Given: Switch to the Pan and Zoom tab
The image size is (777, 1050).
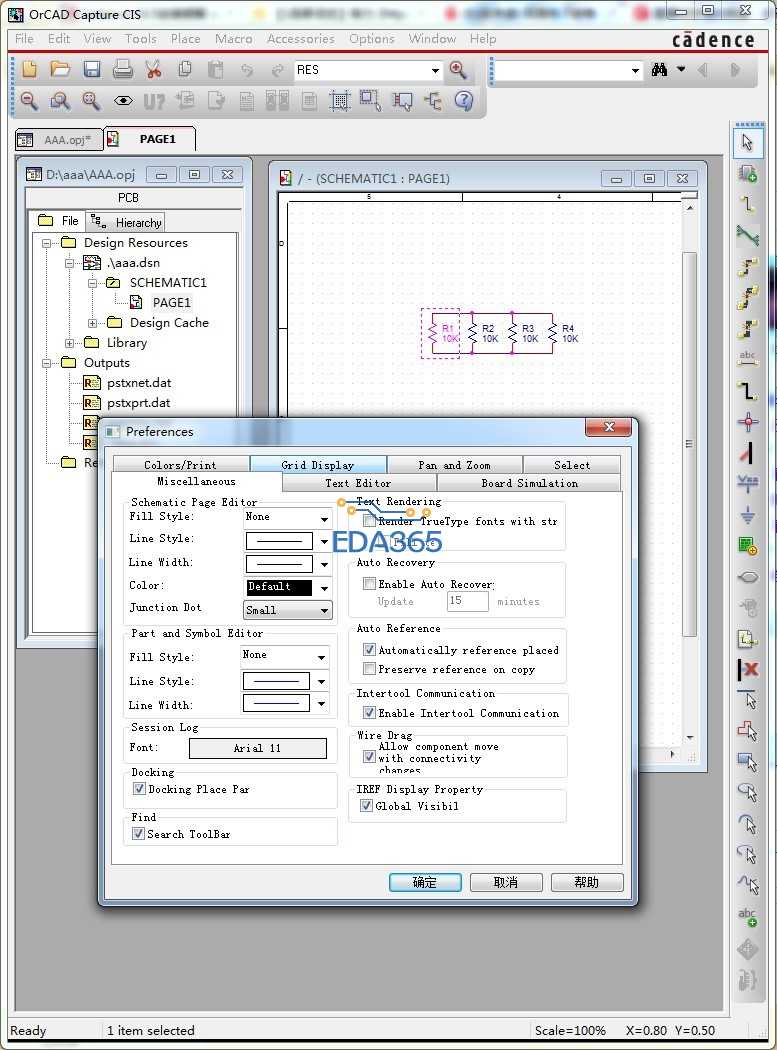Looking at the screenshot, I should click(454, 465).
